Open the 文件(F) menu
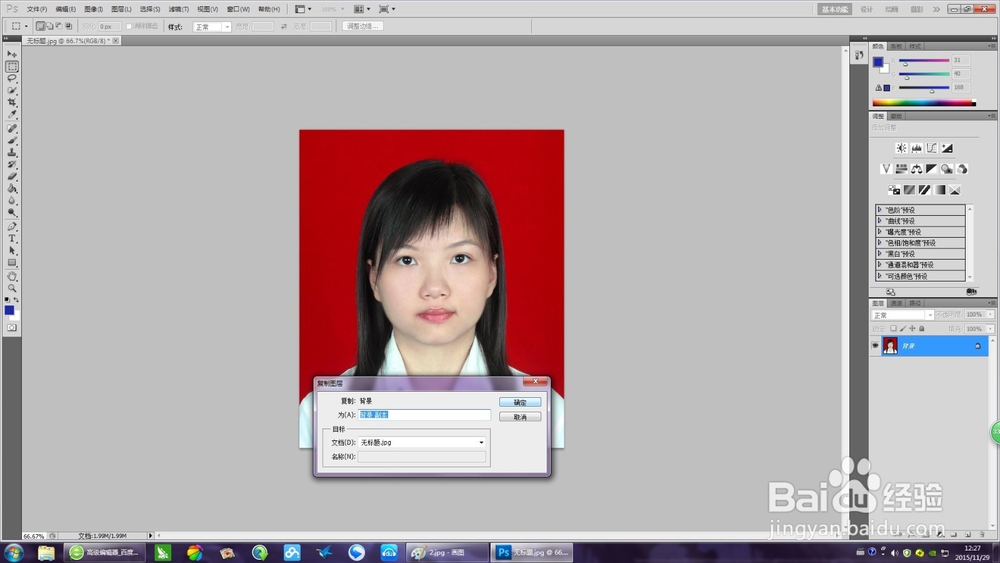Image resolution: width=1000 pixels, height=563 pixels. click(37, 9)
